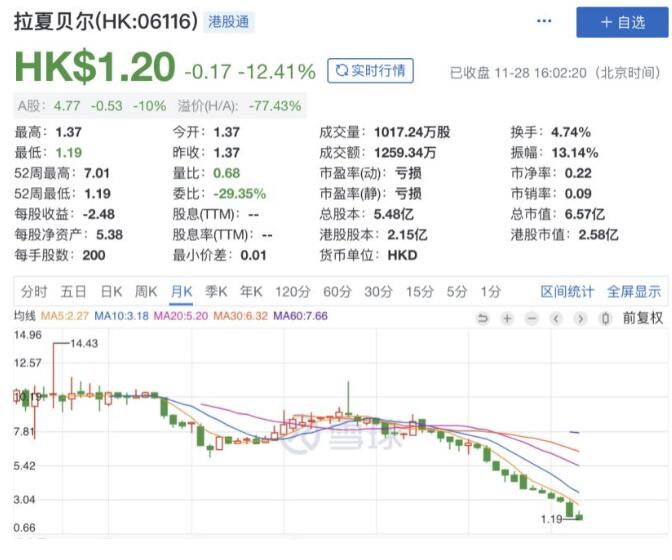This screenshot has height=560, width=672.
Task: Click the tall green candle near chart middle
Action: click(x=348, y=398)
